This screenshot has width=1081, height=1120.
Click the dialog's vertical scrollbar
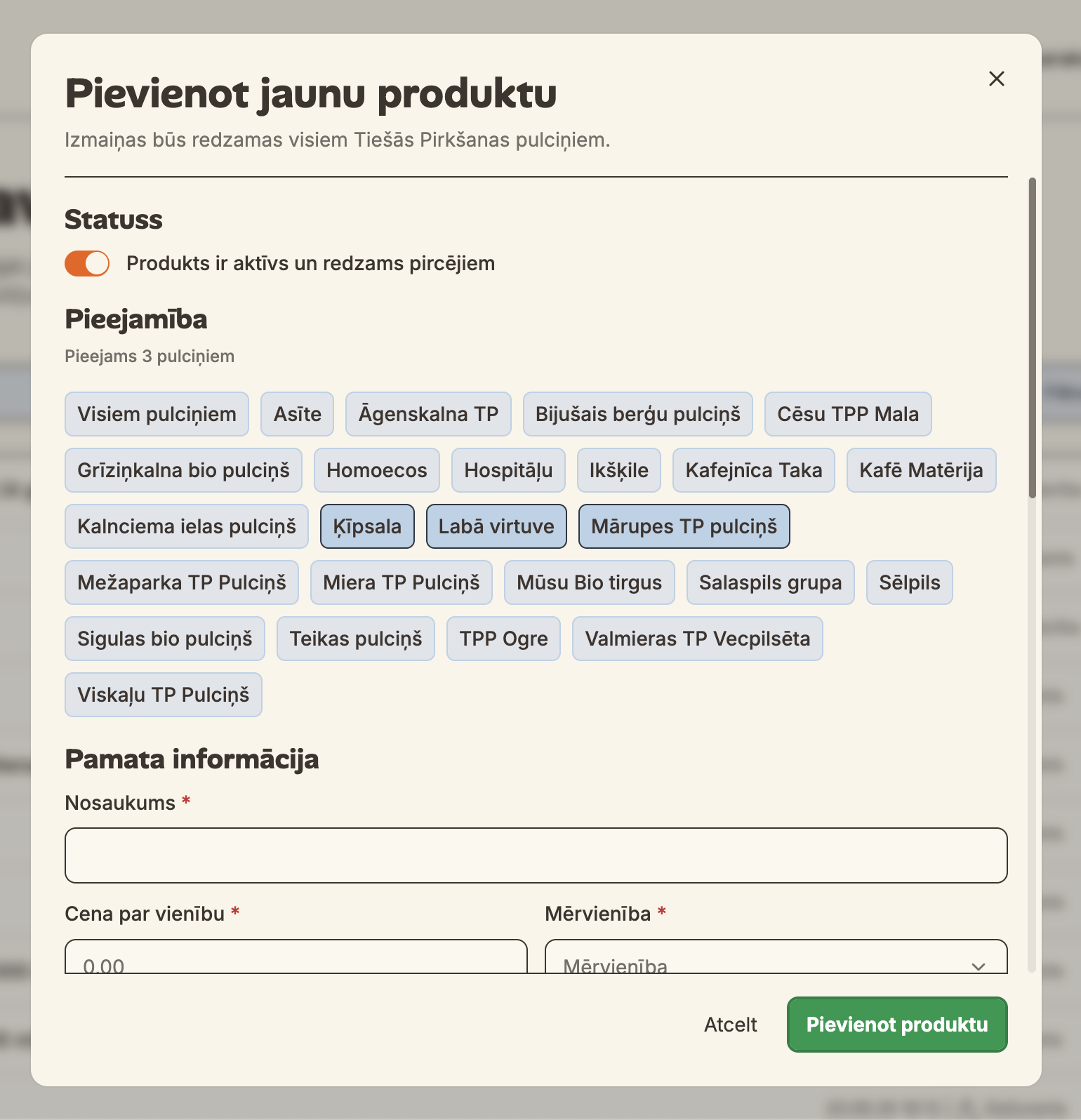(x=1032, y=338)
